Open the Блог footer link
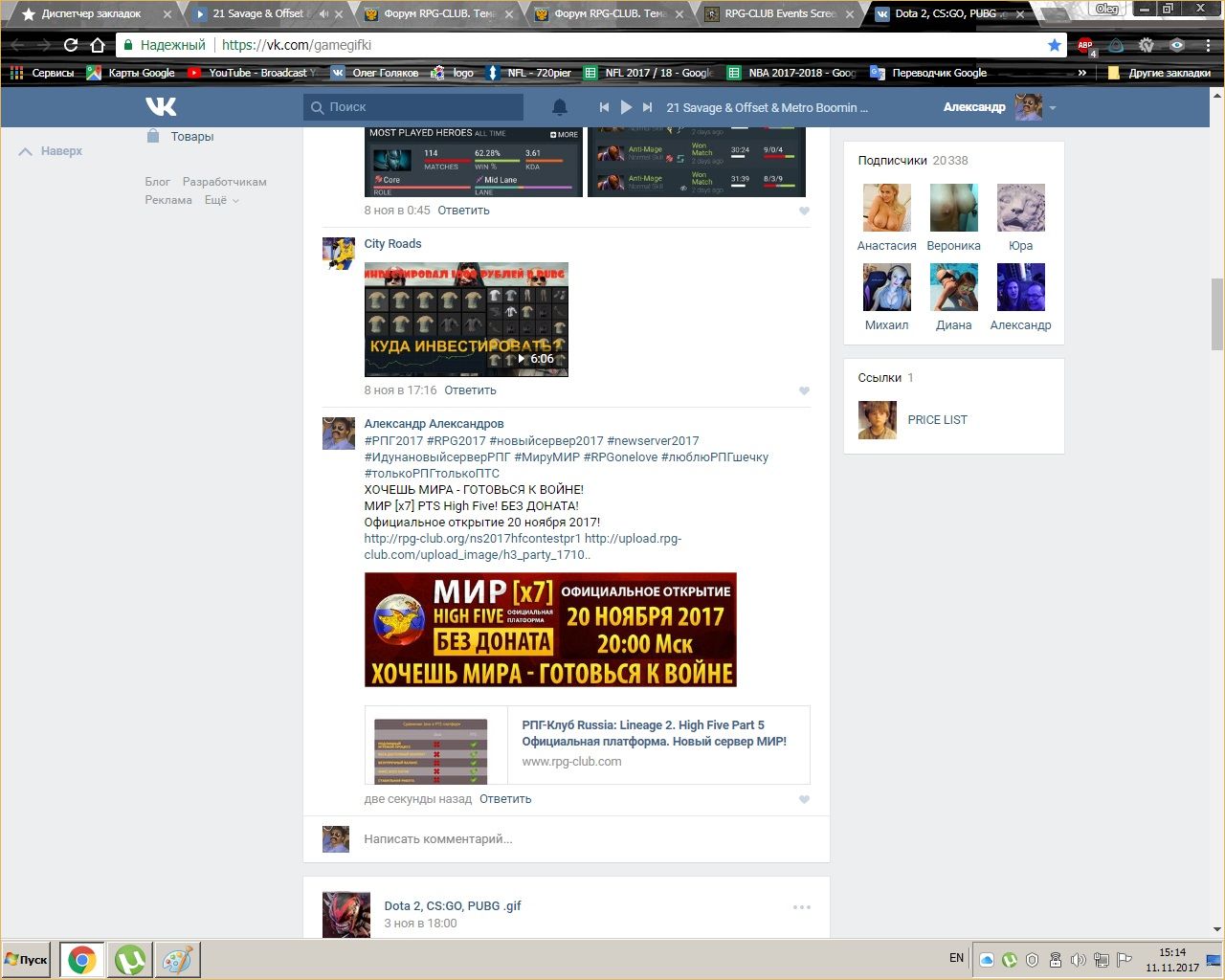Viewport: 1225px width, 980px height. [x=158, y=182]
